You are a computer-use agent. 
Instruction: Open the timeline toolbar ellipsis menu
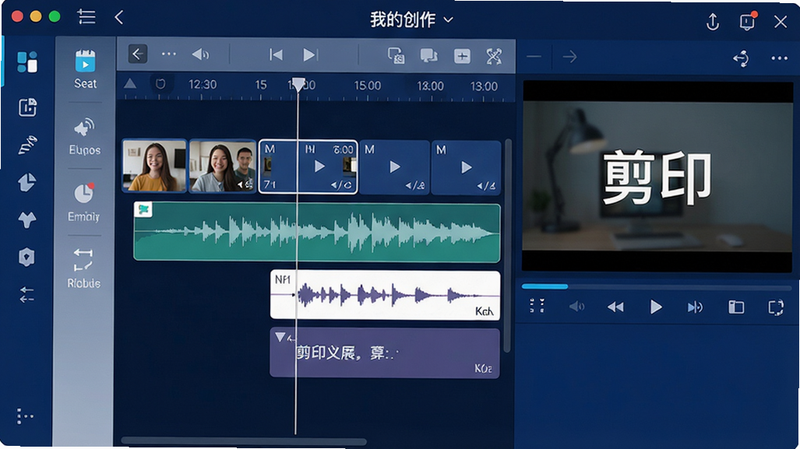(169, 54)
